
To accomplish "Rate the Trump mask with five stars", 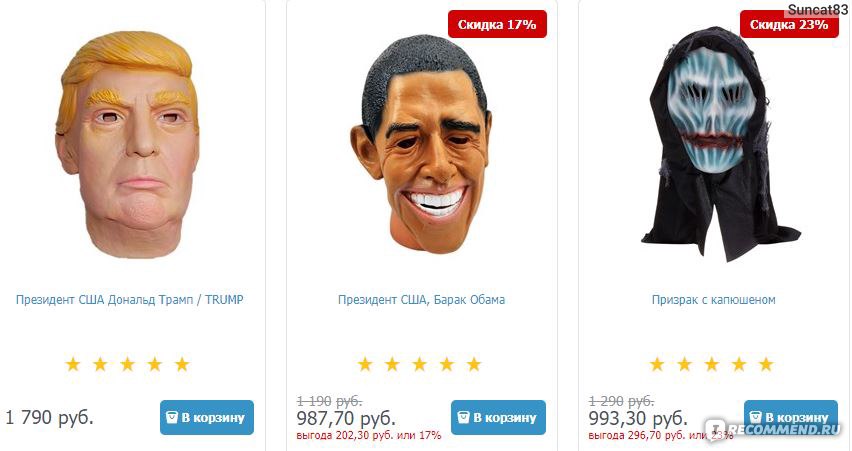I will click(182, 364).
